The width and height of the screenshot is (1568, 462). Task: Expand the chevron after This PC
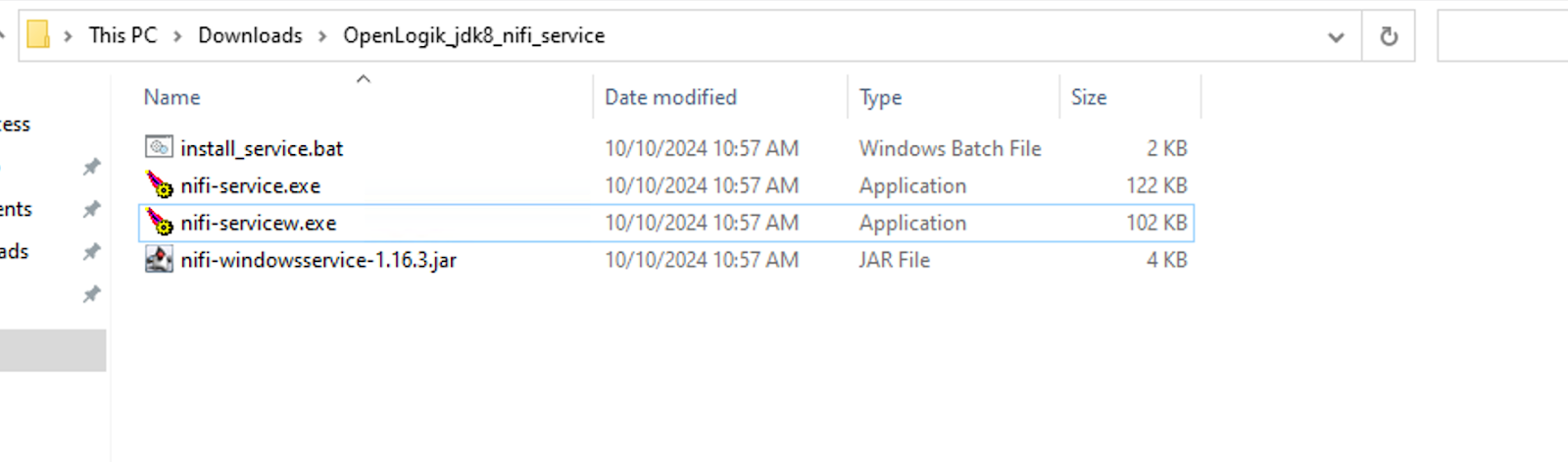point(177,36)
